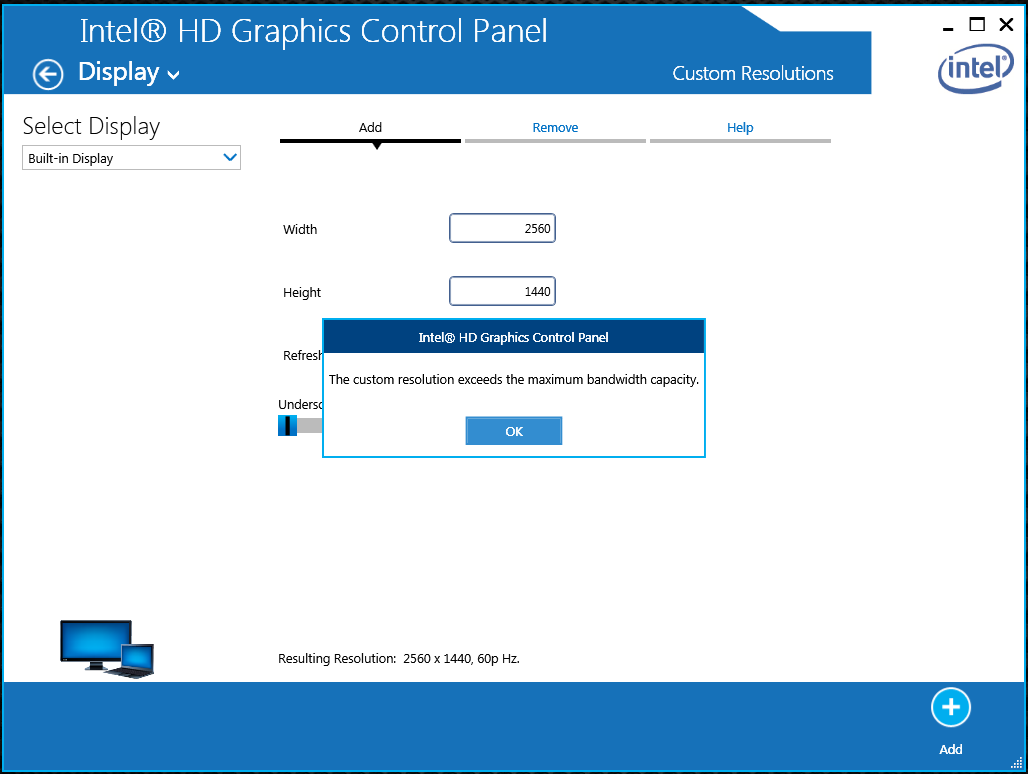This screenshot has height=774, width=1028.
Task: Click the Resulting Resolution text
Action: [x=399, y=659]
